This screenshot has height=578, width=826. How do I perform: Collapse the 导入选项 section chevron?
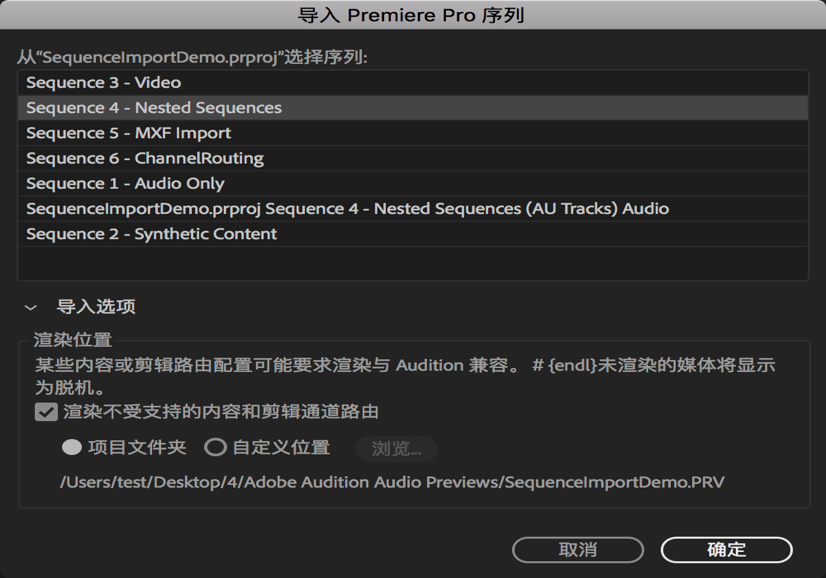point(31,308)
